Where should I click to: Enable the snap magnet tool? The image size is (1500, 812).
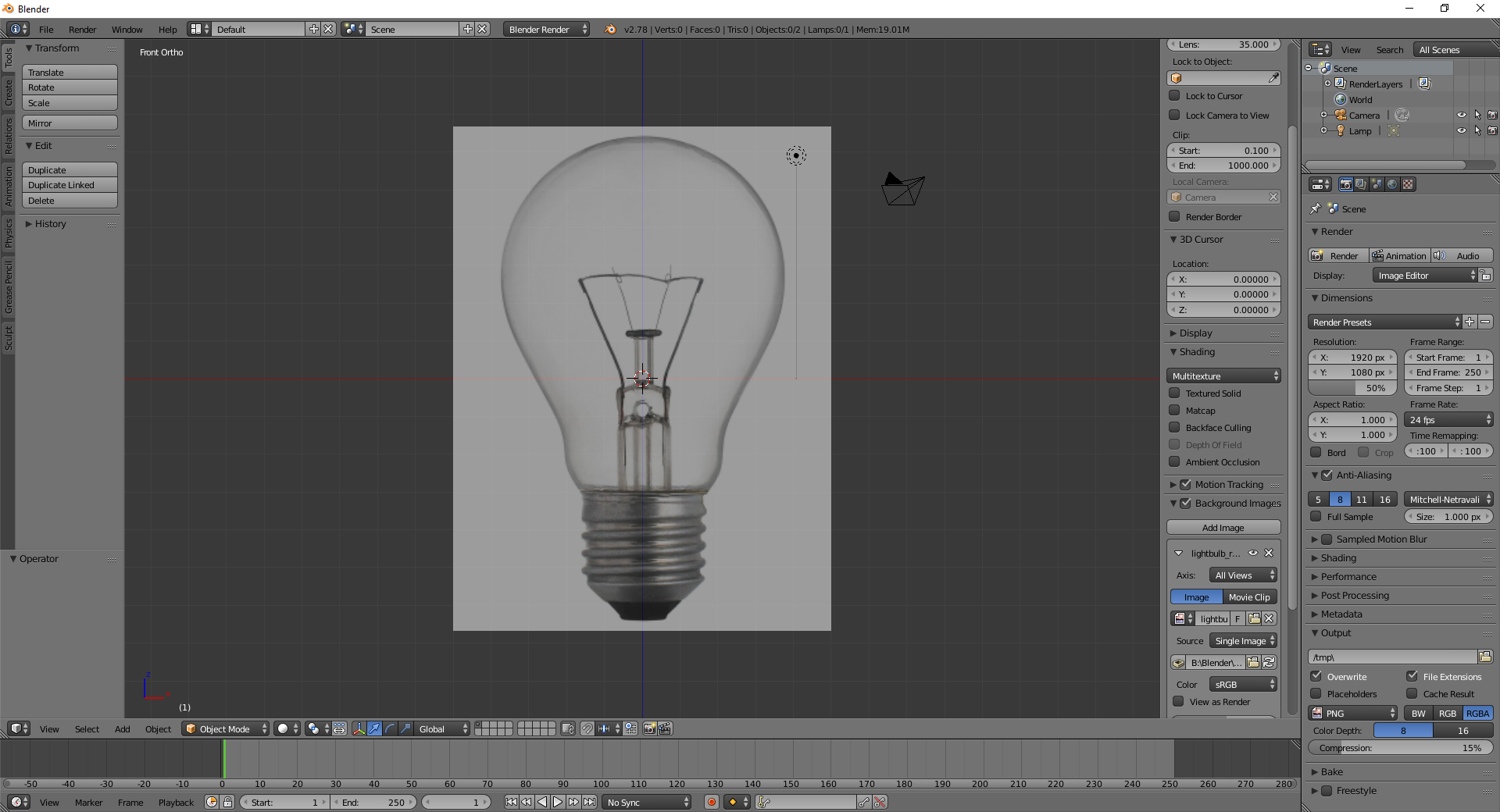[x=587, y=728]
